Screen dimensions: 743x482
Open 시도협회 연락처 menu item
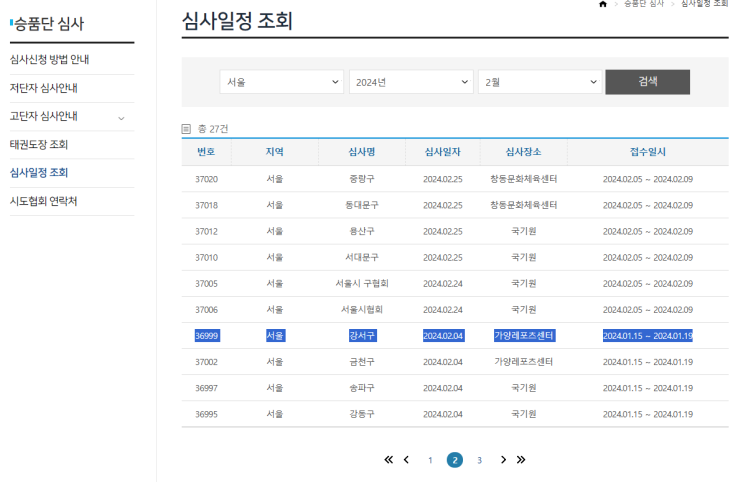click(x=44, y=201)
